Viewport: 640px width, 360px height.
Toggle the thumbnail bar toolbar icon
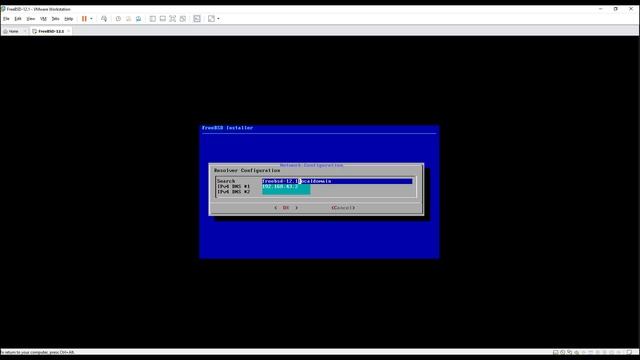pos(162,19)
